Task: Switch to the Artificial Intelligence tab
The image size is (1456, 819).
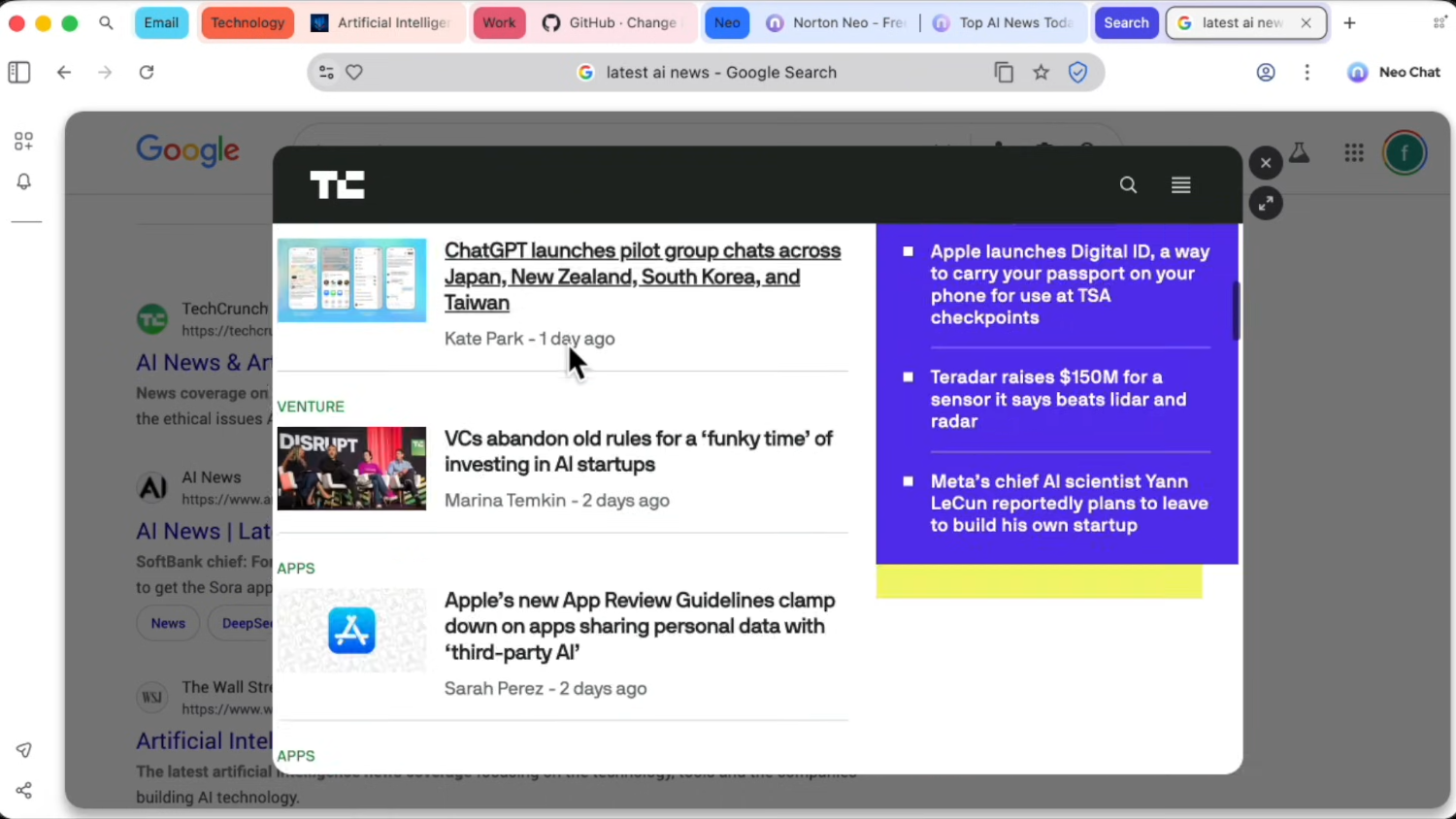Action: (x=381, y=22)
